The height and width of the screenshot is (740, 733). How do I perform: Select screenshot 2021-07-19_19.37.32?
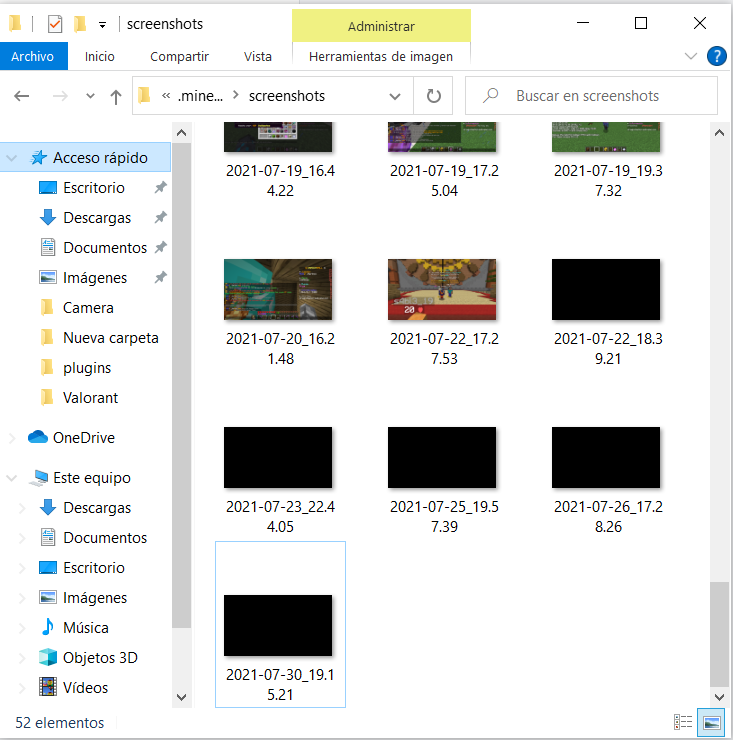click(x=607, y=160)
